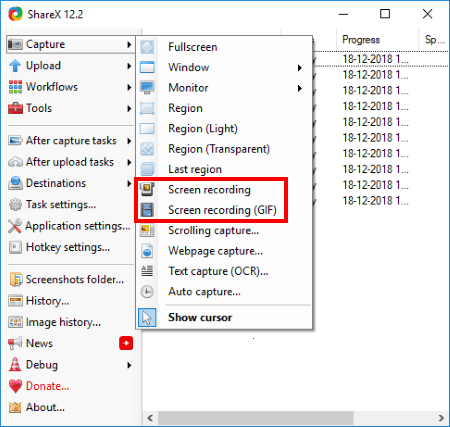Viewport: 450px width, 427px height.
Task: Expand the Upload submenu arrow
Action: tap(129, 66)
